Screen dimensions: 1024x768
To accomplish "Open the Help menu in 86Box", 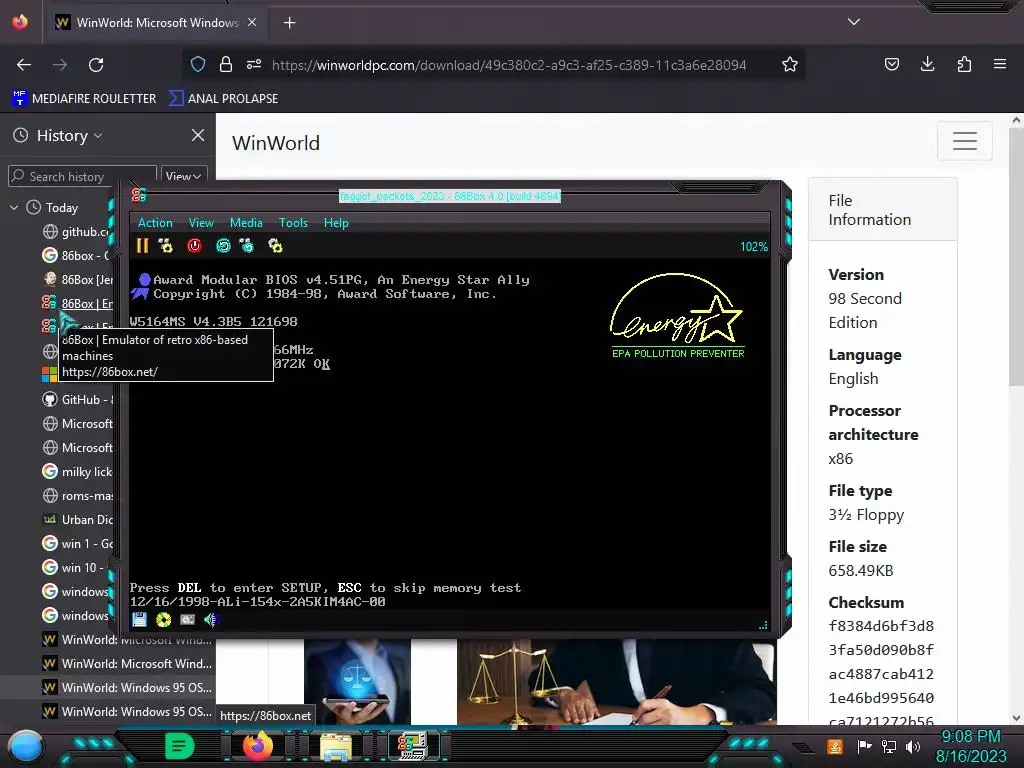I will click(336, 223).
